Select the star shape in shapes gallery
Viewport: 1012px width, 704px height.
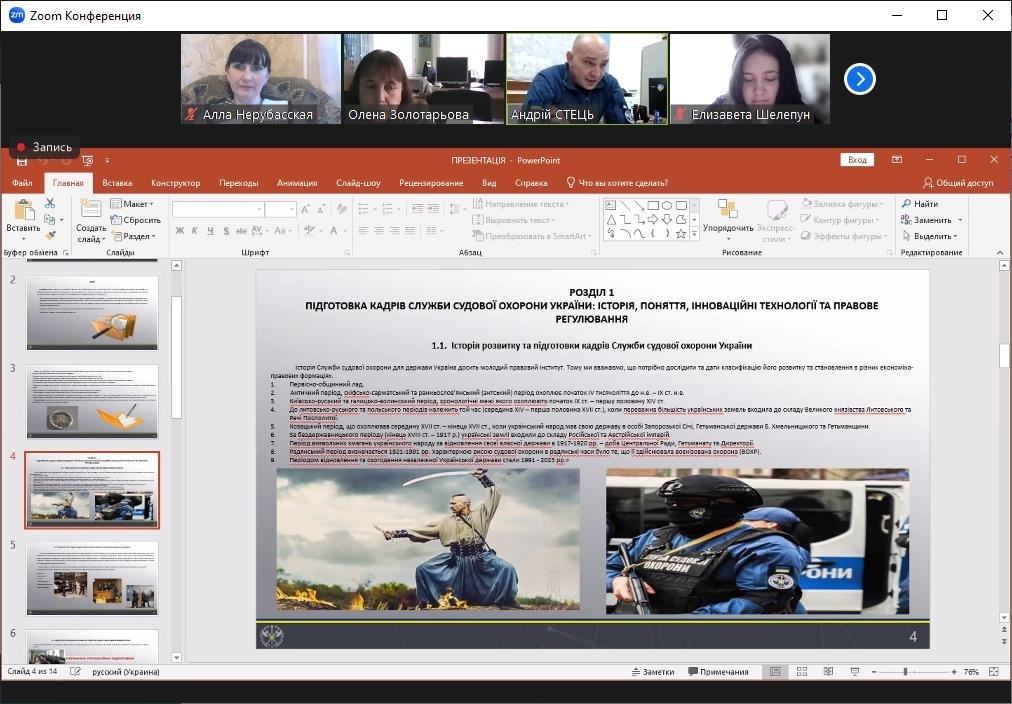[681, 234]
